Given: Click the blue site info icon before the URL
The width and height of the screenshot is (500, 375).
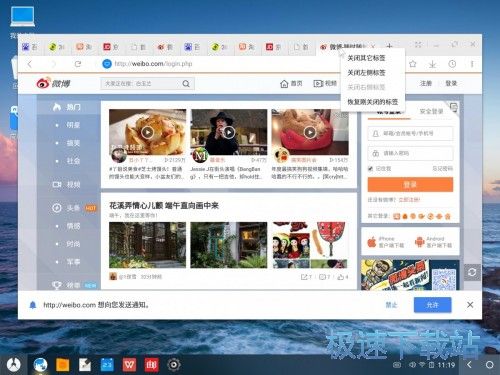Looking at the screenshot, I should click(107, 64).
